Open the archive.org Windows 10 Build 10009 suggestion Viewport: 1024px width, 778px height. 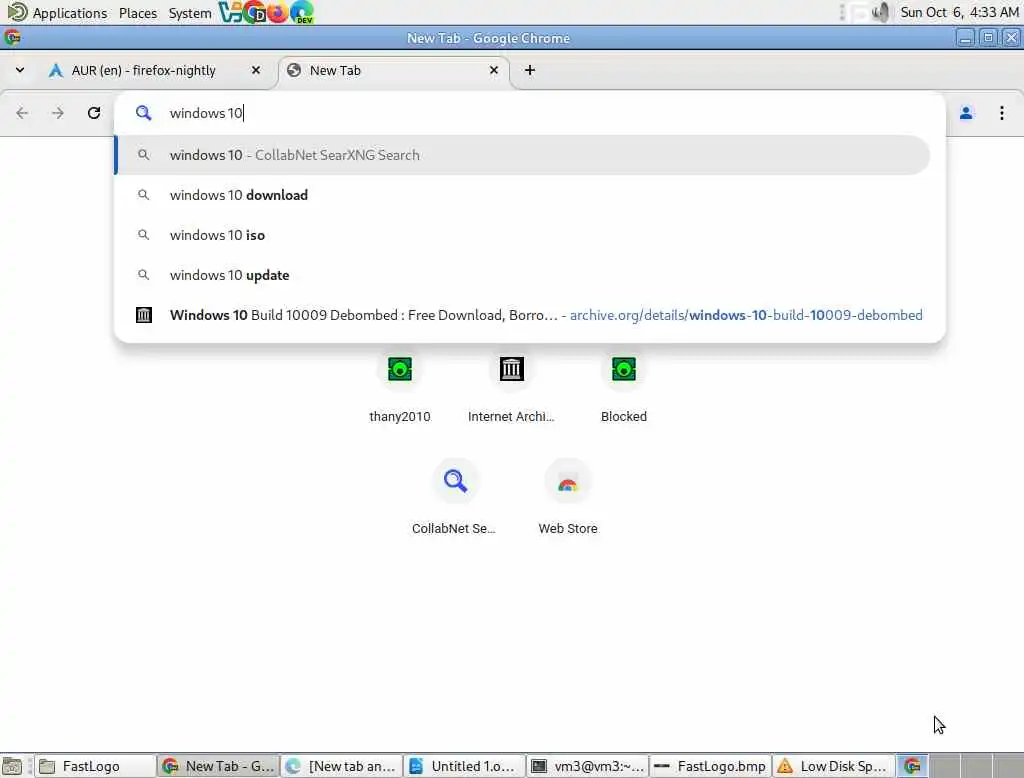522,315
